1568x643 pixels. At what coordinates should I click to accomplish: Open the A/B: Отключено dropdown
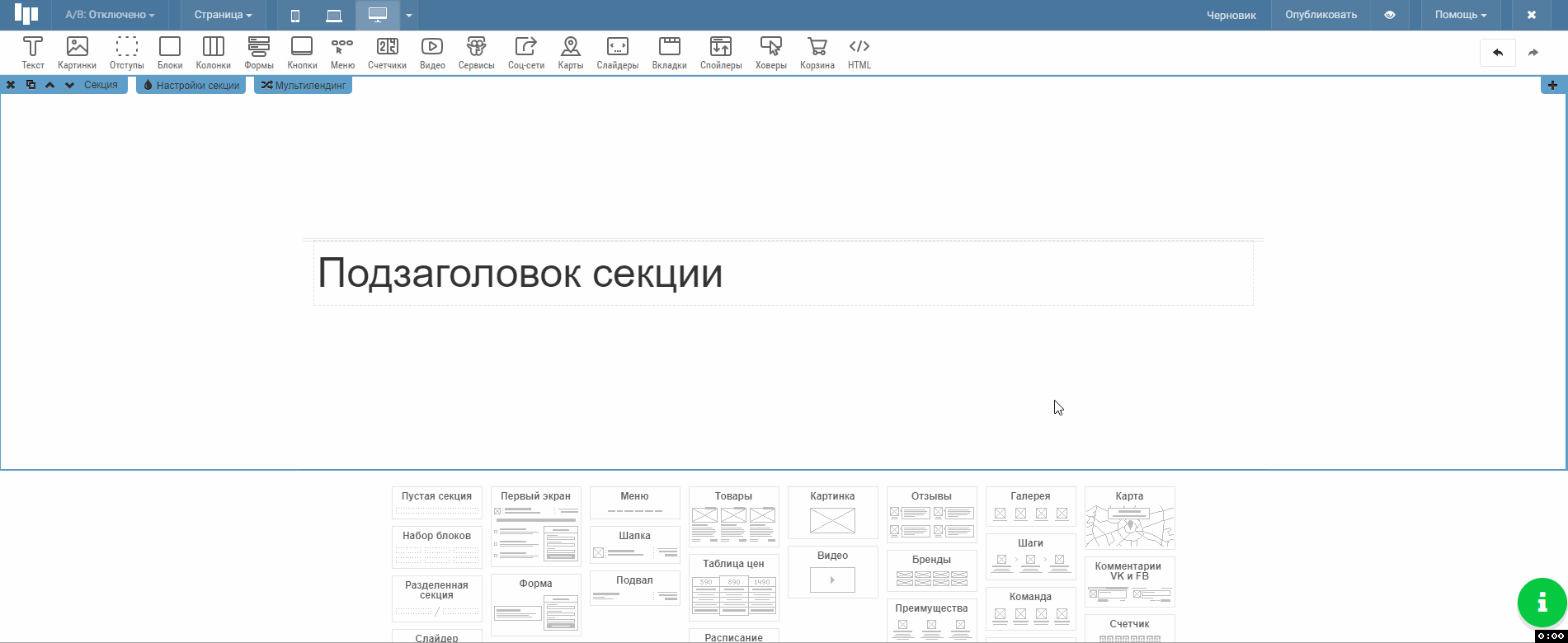tap(110, 15)
